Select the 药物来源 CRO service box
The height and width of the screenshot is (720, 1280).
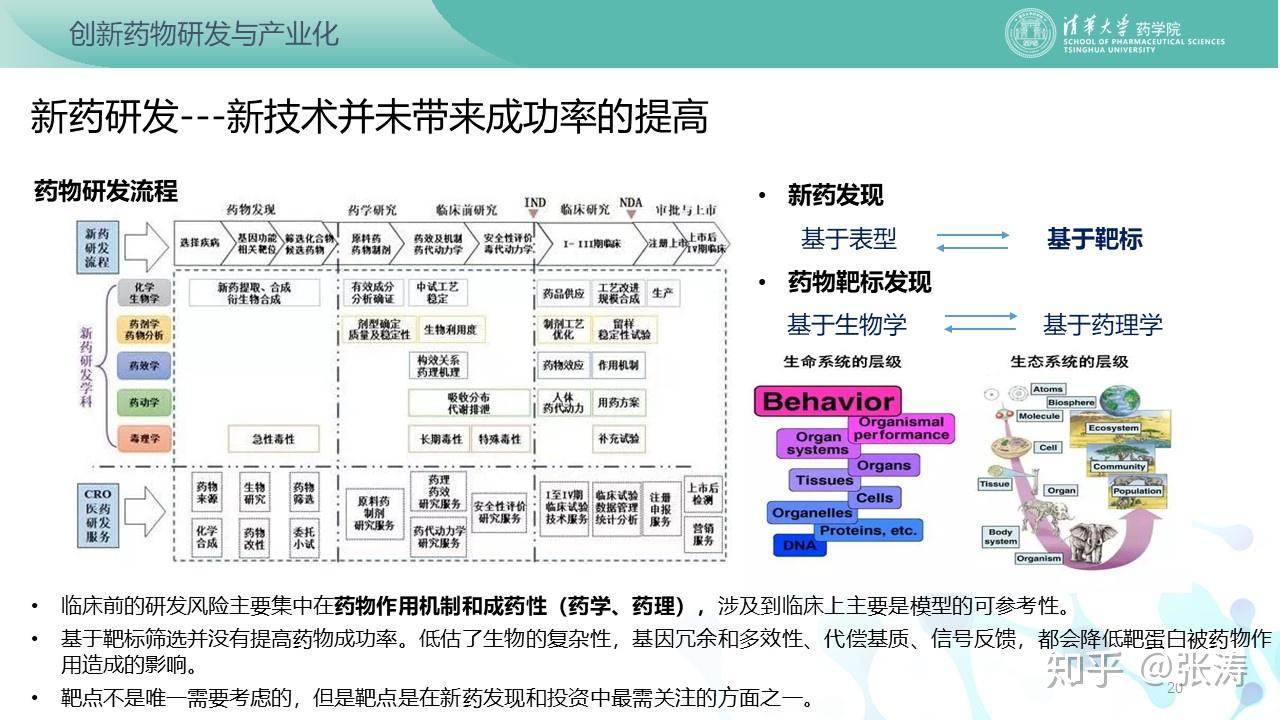tap(207, 491)
